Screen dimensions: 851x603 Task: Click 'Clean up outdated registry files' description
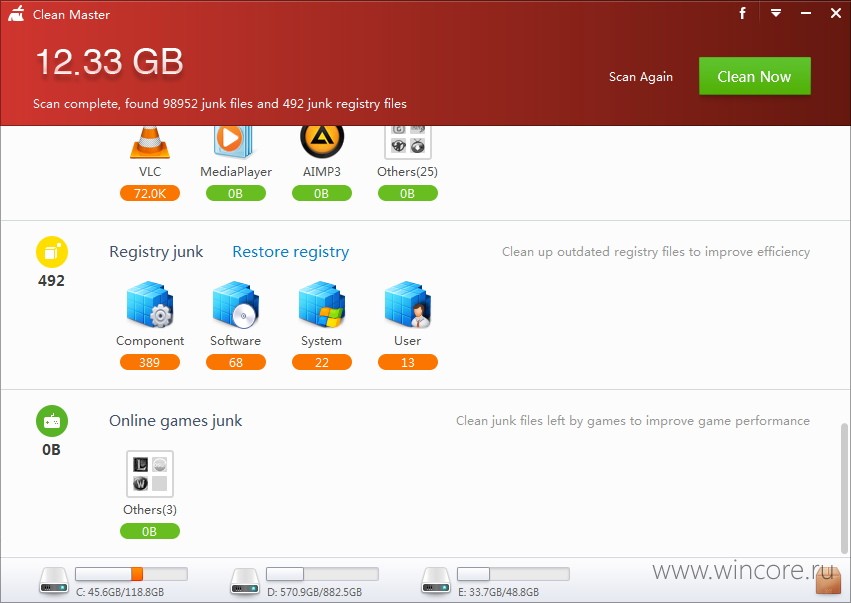[x=656, y=252]
